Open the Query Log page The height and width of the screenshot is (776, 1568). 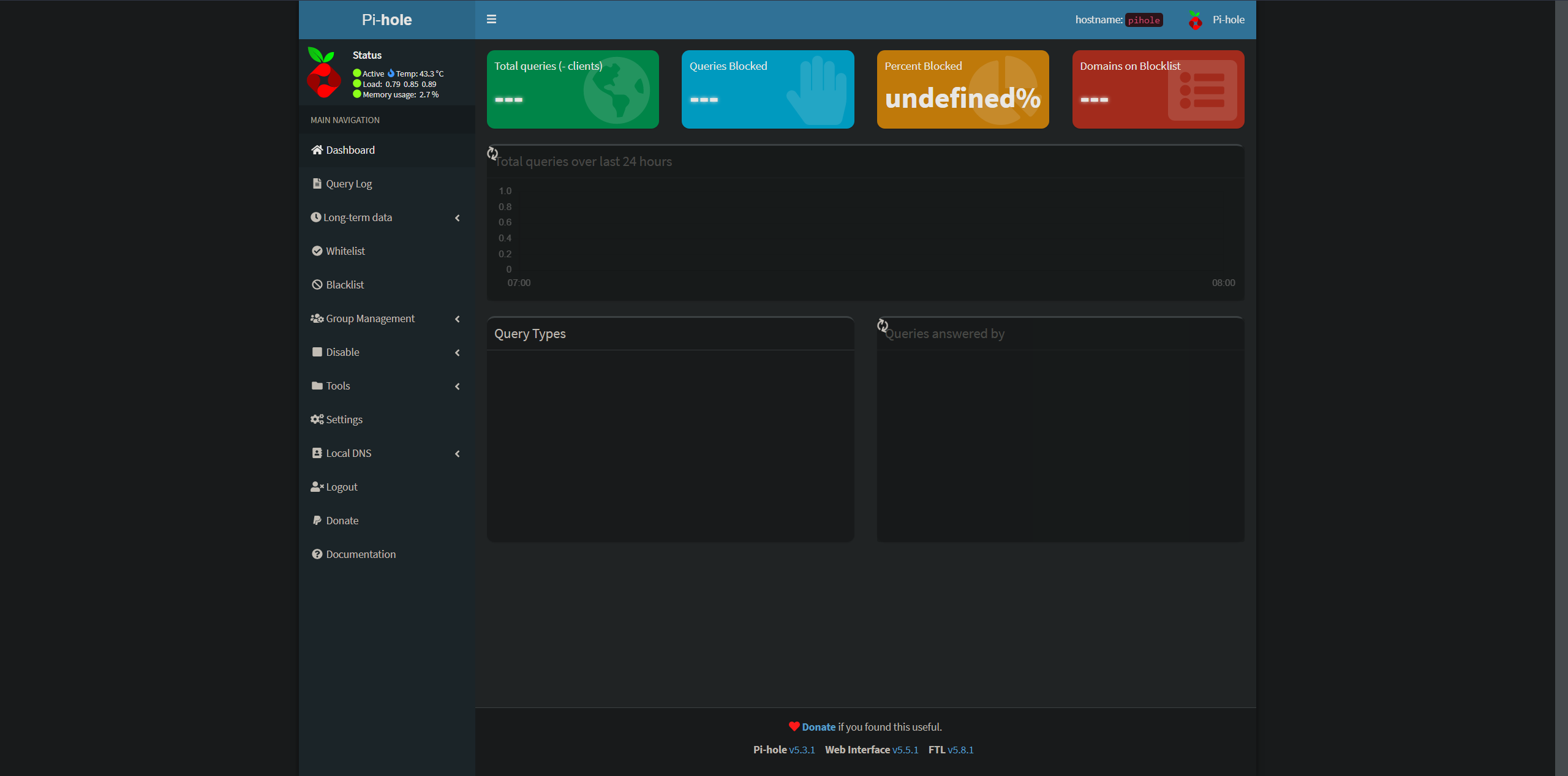(387, 184)
